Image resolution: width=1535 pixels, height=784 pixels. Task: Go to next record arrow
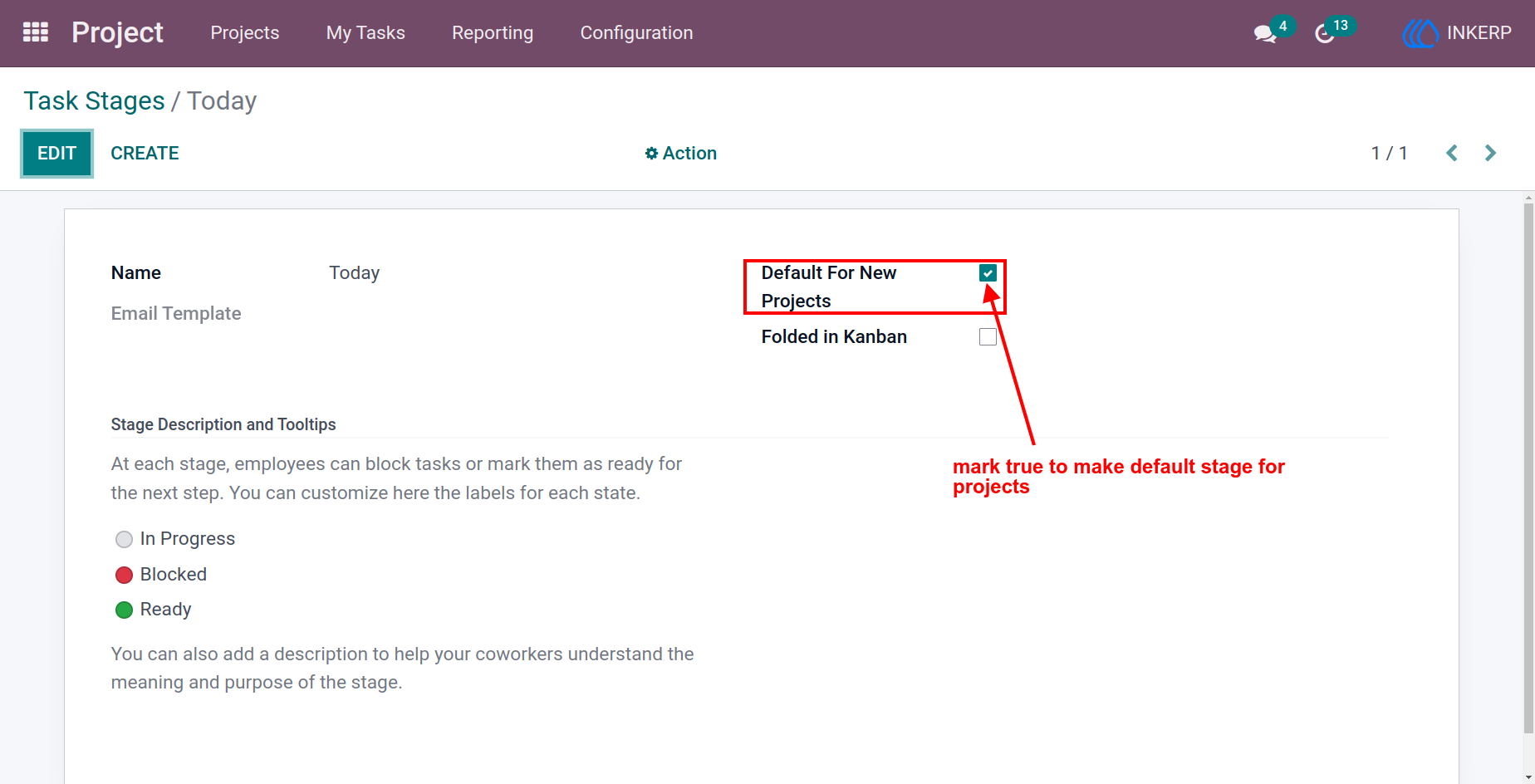1490,153
